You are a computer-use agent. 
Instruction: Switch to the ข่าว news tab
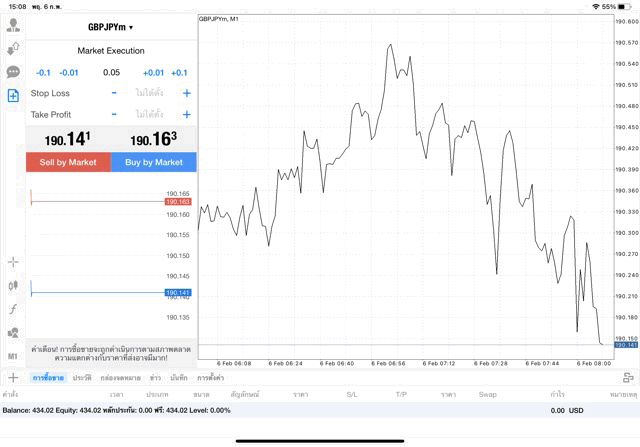[x=155, y=378]
